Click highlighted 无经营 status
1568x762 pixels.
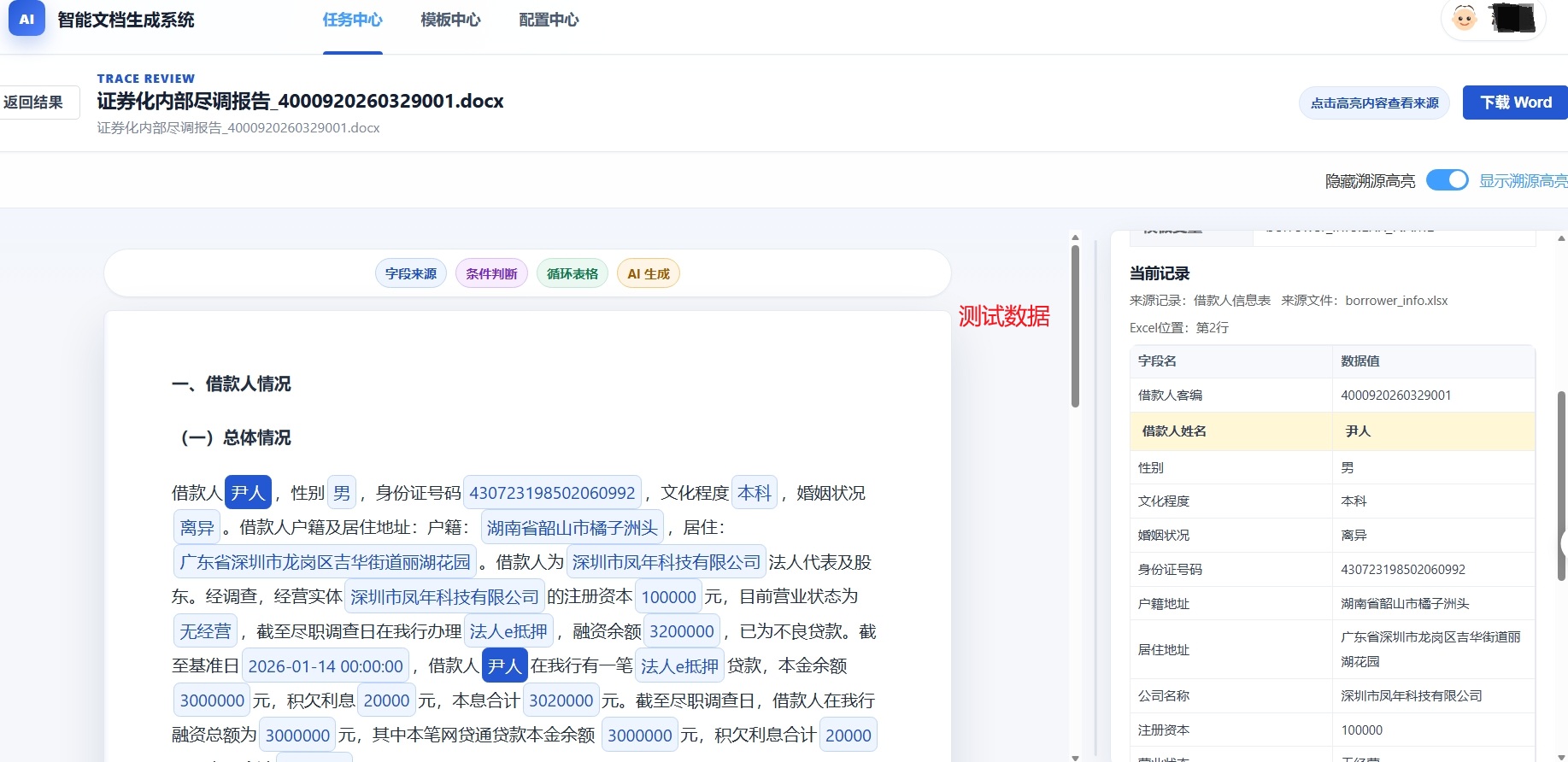(205, 631)
